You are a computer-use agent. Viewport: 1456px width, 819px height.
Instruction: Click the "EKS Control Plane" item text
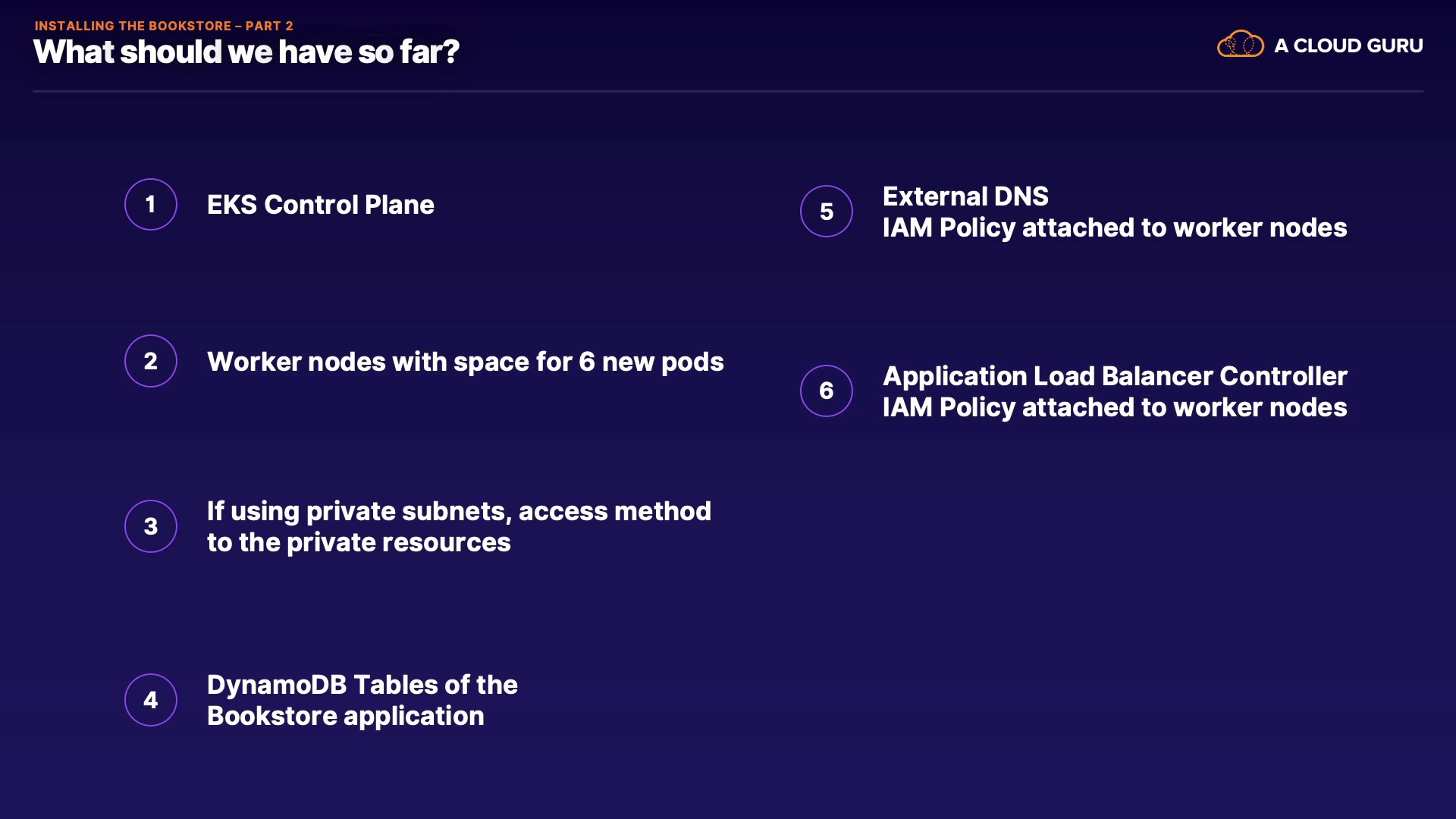[320, 205]
